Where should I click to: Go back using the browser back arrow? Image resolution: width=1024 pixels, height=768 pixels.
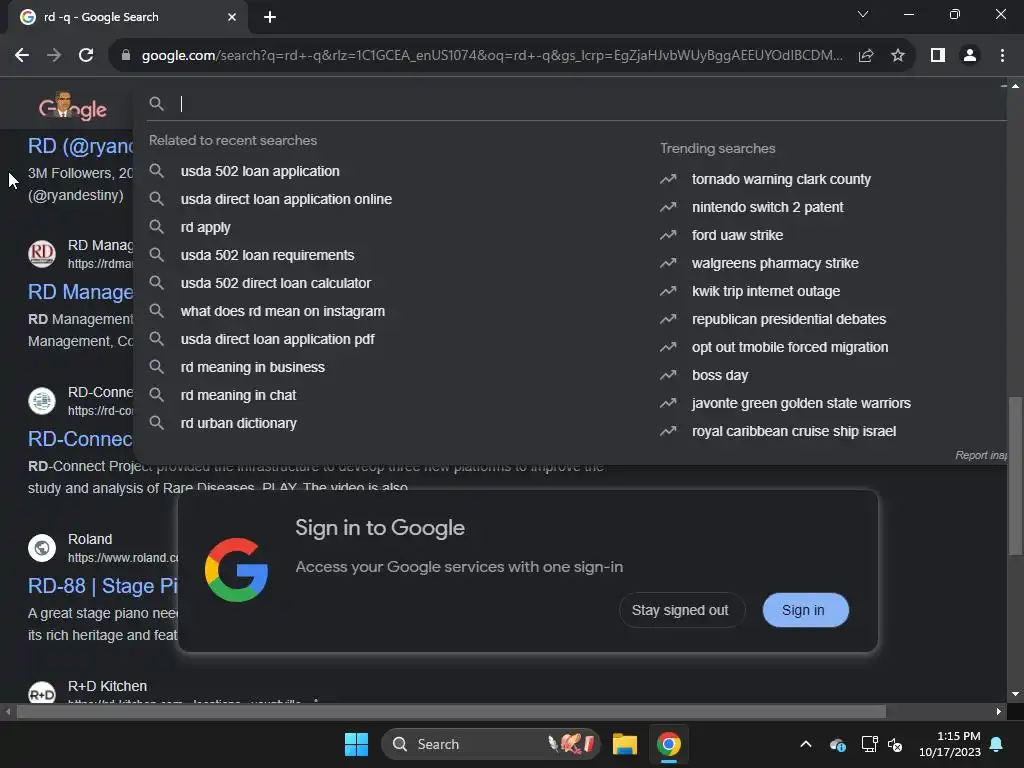[x=22, y=56]
